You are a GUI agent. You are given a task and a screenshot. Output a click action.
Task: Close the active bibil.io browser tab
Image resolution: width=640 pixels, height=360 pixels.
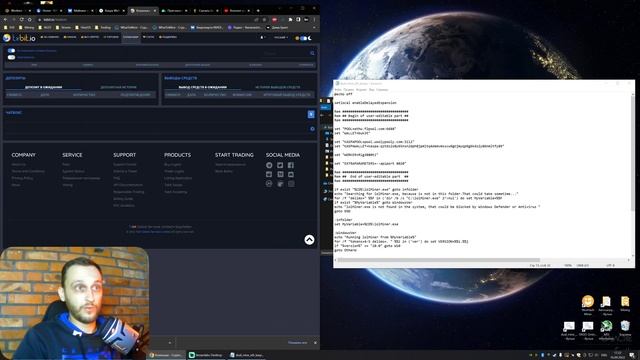155,11
